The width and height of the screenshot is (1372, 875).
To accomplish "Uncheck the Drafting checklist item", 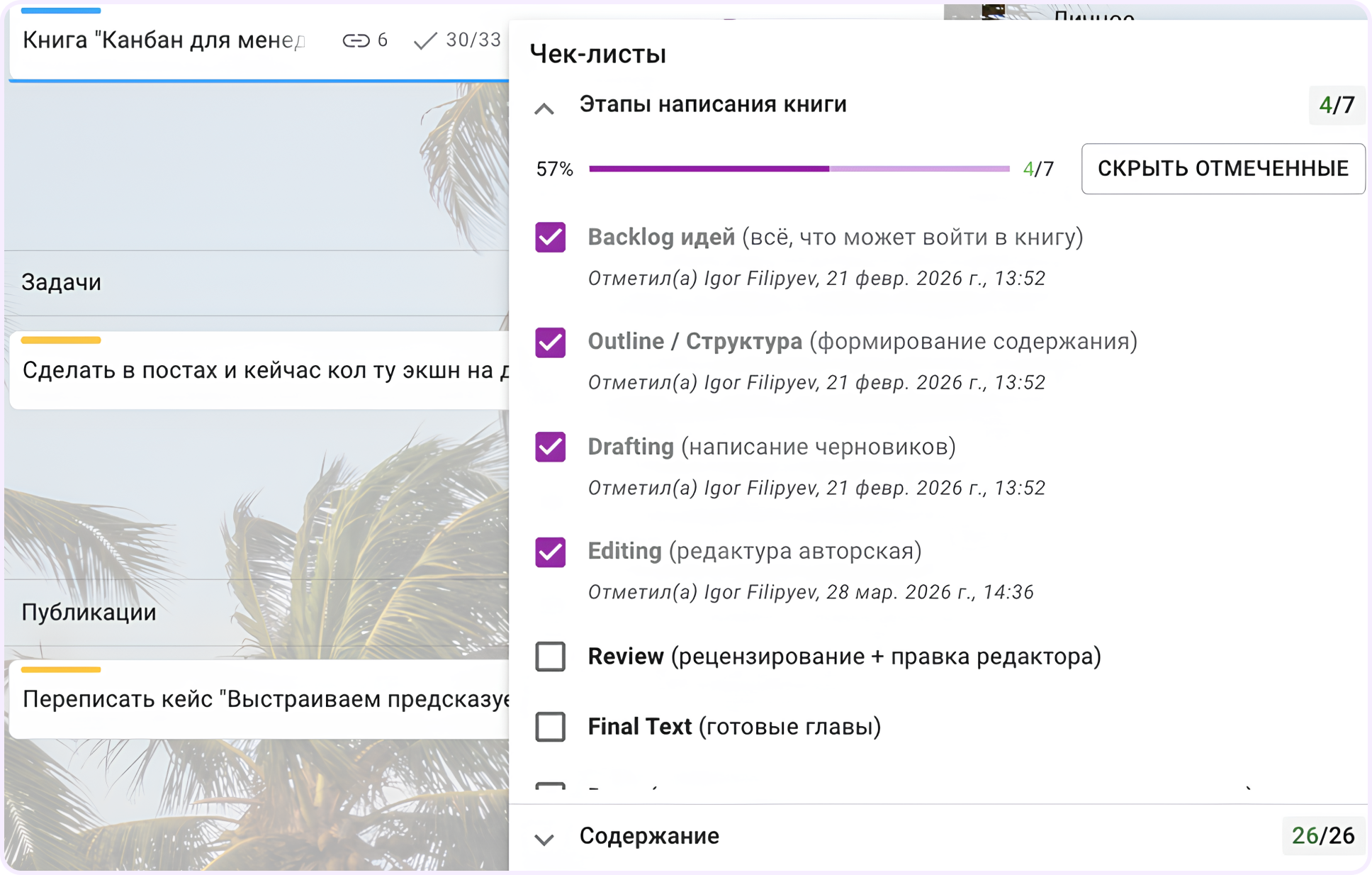I will click(550, 447).
